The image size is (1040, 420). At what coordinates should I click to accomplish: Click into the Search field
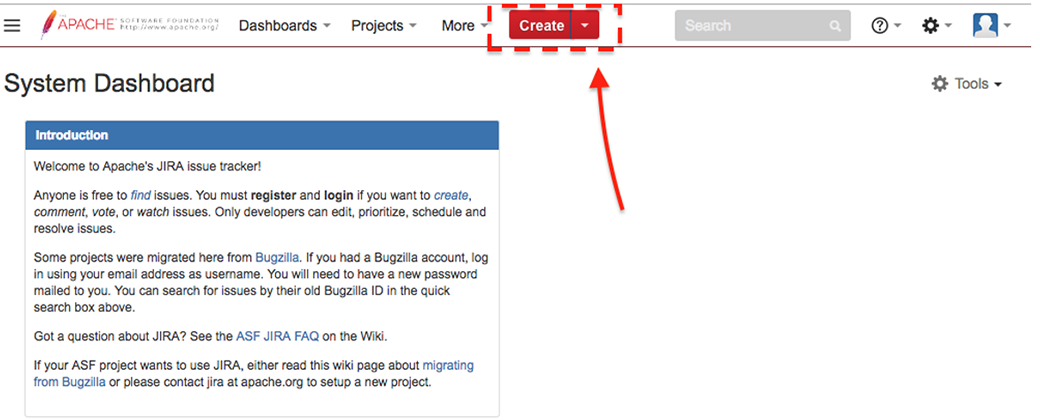pyautogui.click(x=752, y=26)
